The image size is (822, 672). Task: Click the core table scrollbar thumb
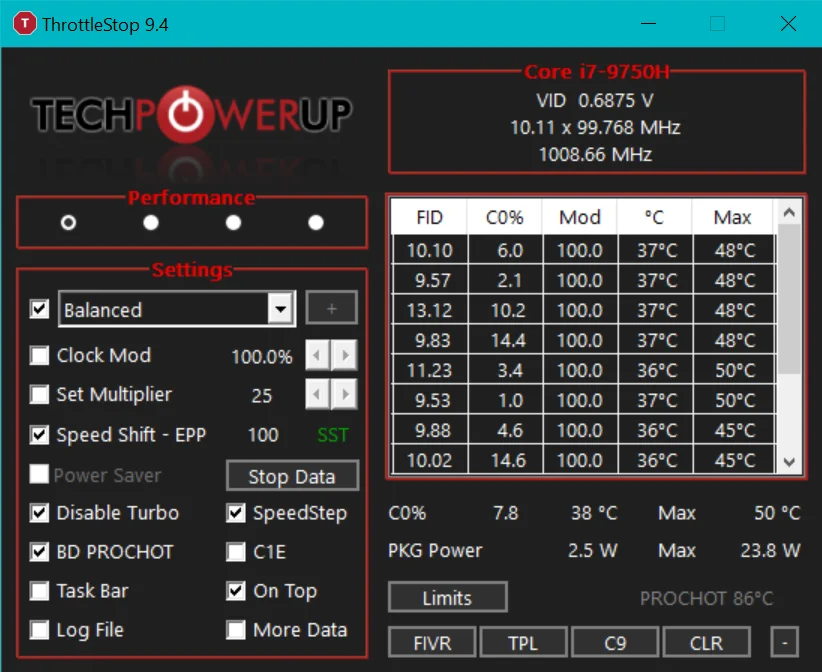pos(789,299)
